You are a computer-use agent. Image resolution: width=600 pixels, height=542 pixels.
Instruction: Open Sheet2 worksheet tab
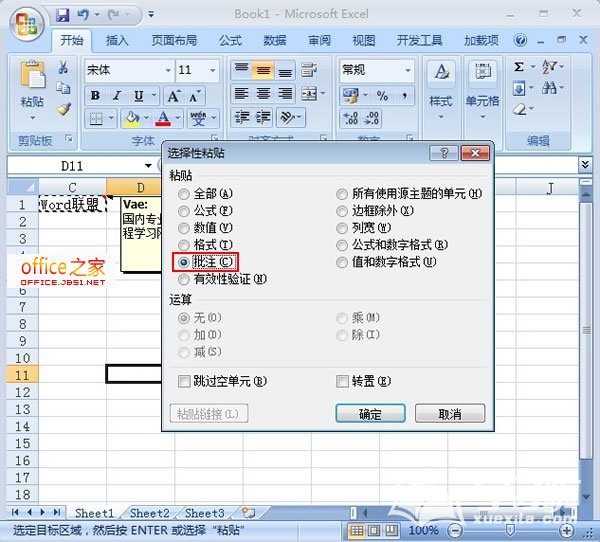pyautogui.click(x=150, y=513)
